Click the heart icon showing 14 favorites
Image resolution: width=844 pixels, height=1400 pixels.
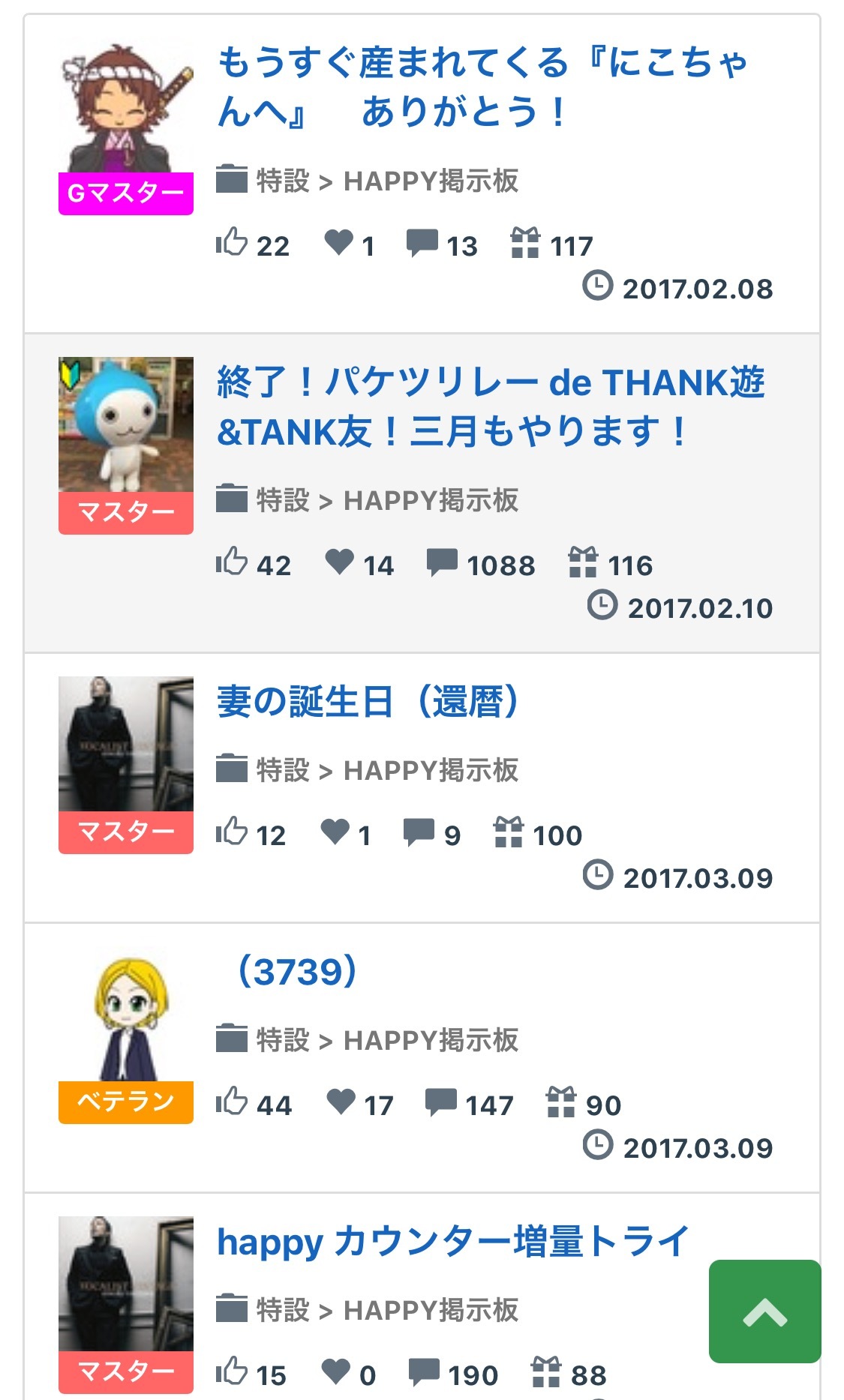(339, 562)
